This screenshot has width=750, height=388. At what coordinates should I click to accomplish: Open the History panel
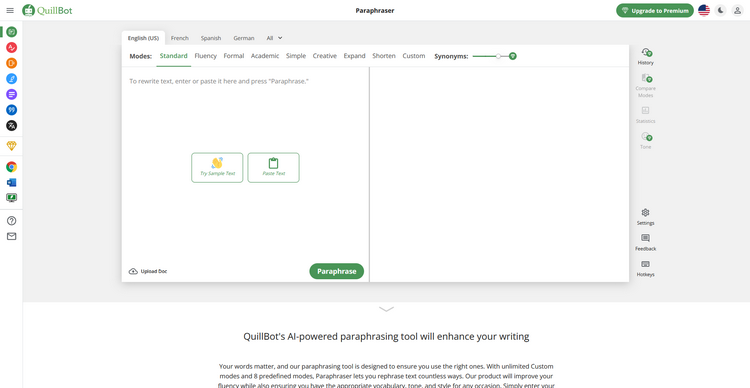pos(645,56)
